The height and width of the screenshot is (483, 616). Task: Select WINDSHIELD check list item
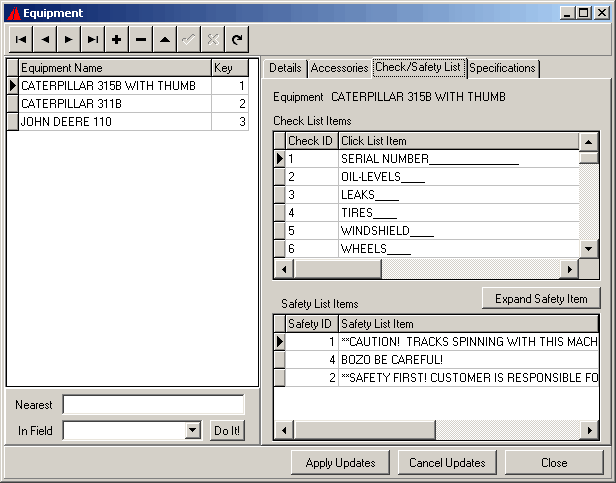point(427,231)
